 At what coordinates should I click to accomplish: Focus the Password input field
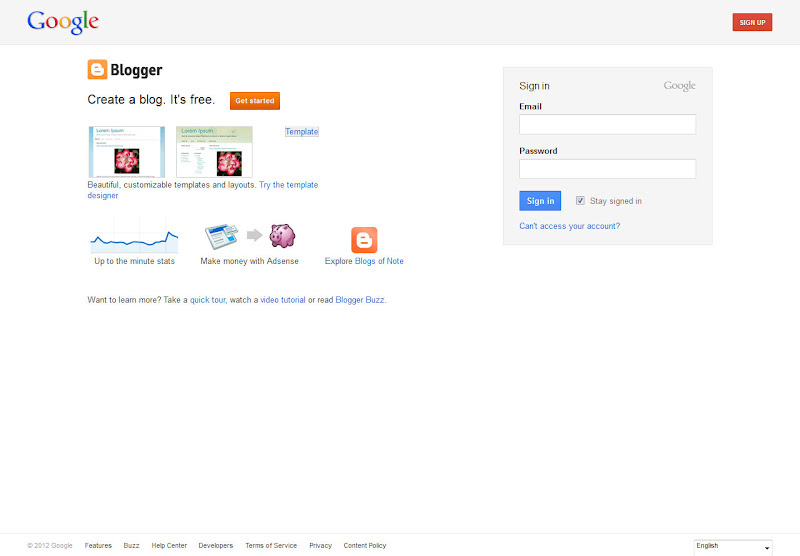tap(608, 169)
